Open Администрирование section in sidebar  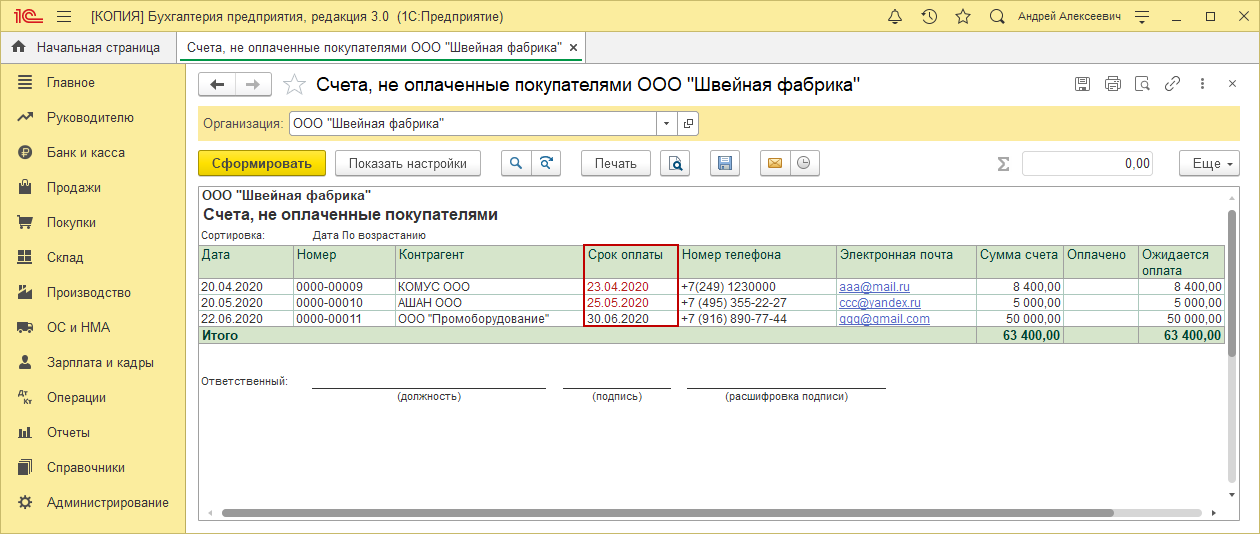[107, 502]
